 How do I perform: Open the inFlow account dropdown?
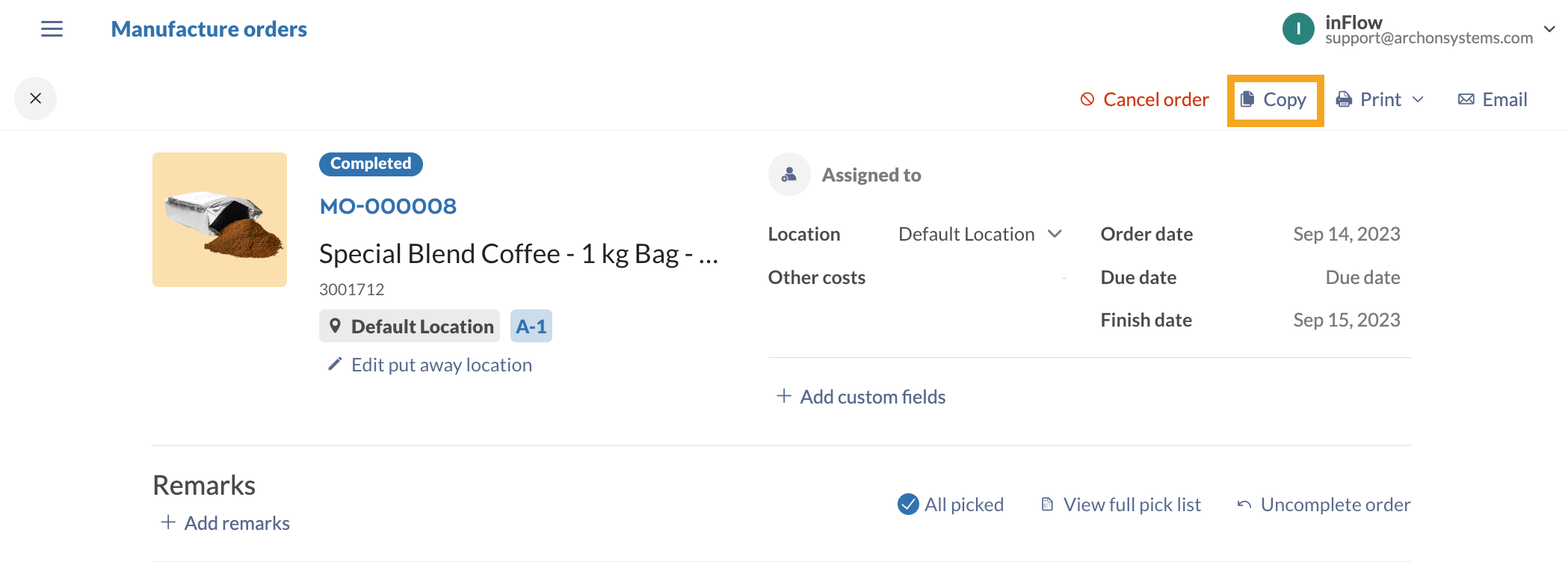coord(1549,29)
